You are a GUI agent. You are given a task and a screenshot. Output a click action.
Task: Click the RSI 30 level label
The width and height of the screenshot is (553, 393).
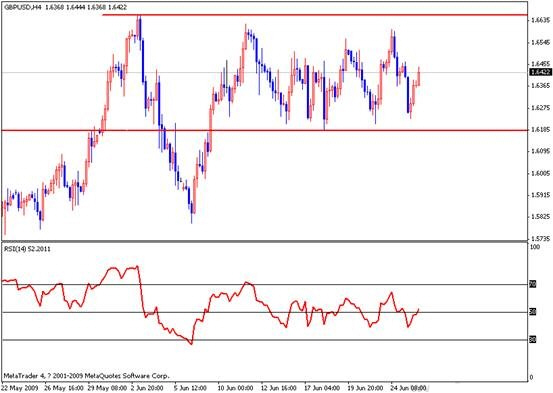tap(533, 340)
